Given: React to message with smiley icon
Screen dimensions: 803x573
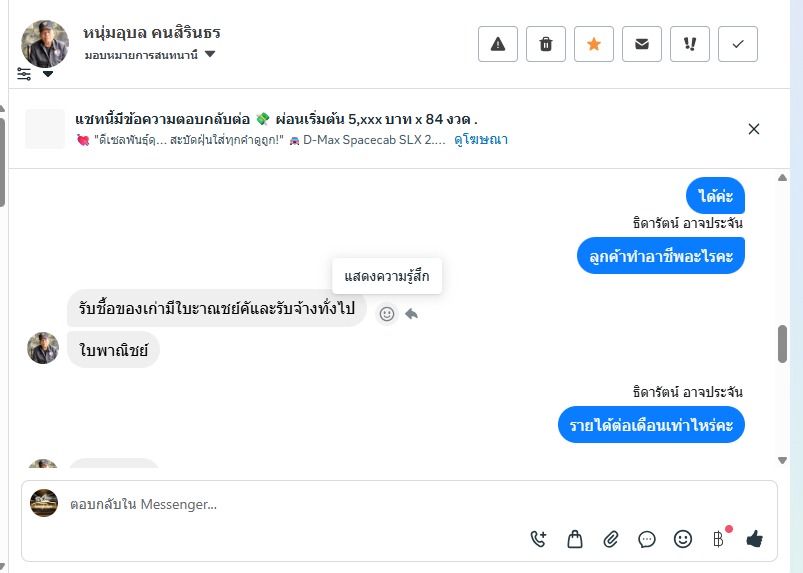Looking at the screenshot, I should click(x=387, y=314).
